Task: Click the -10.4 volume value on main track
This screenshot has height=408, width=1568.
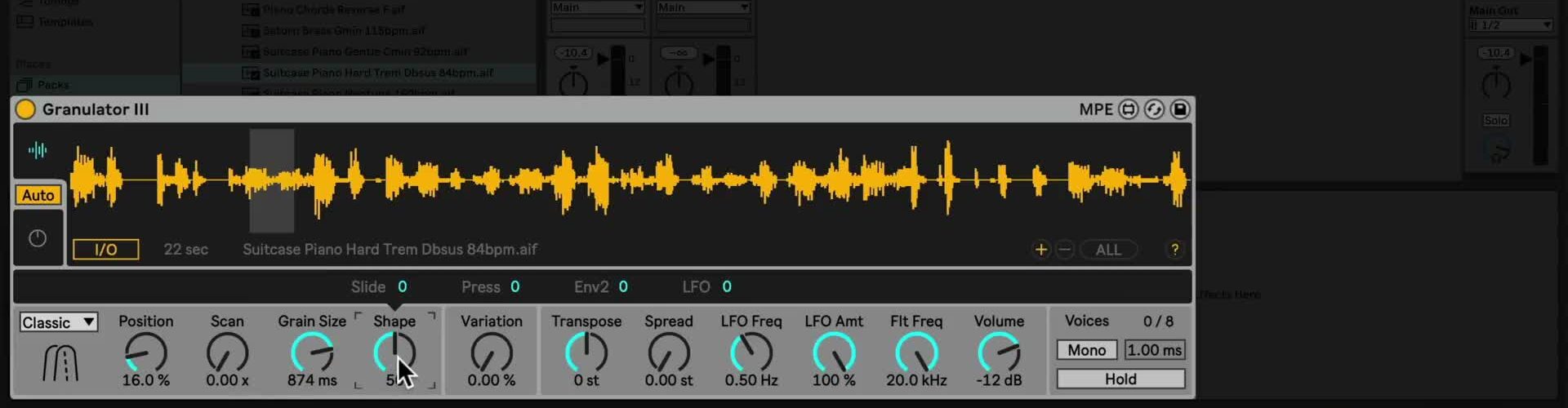Action: point(1496,53)
